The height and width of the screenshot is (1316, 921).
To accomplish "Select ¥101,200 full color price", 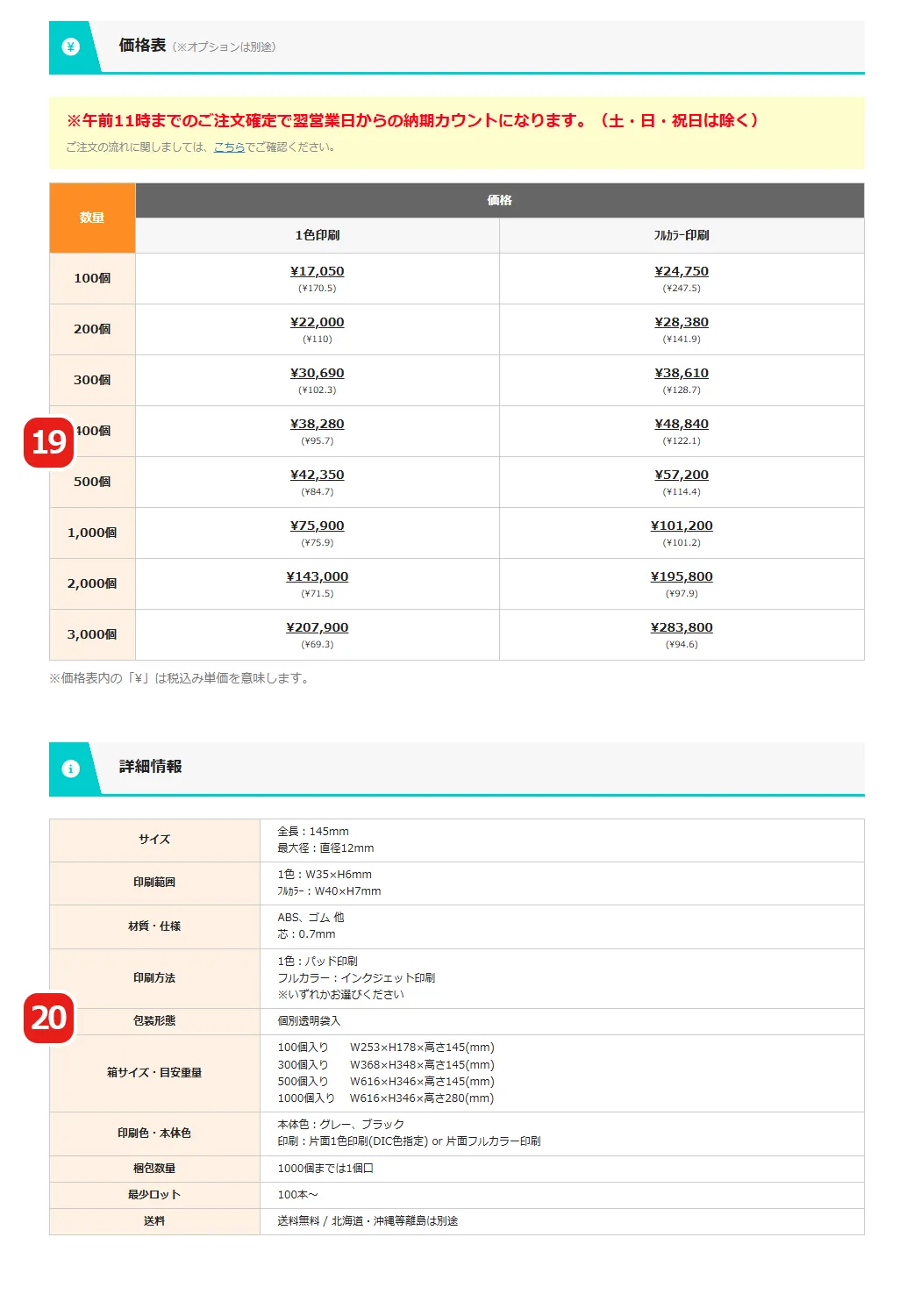I will pos(681,526).
